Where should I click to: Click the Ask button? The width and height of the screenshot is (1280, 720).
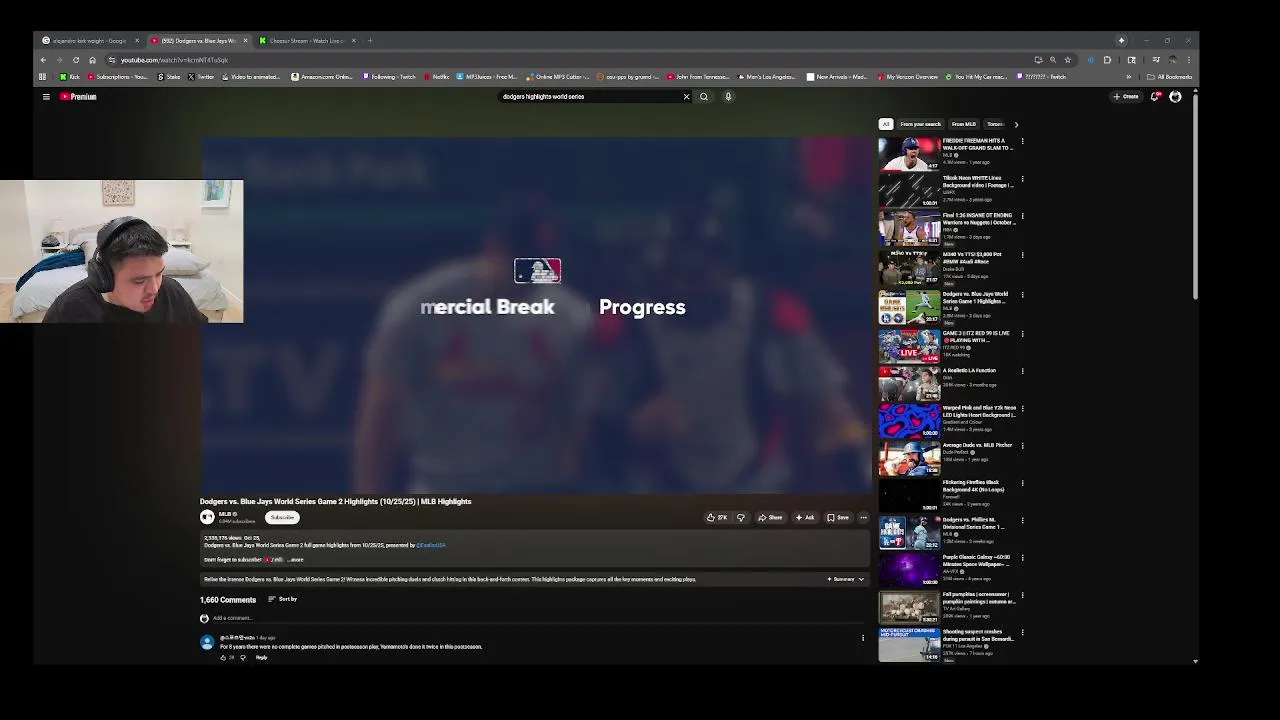click(805, 517)
